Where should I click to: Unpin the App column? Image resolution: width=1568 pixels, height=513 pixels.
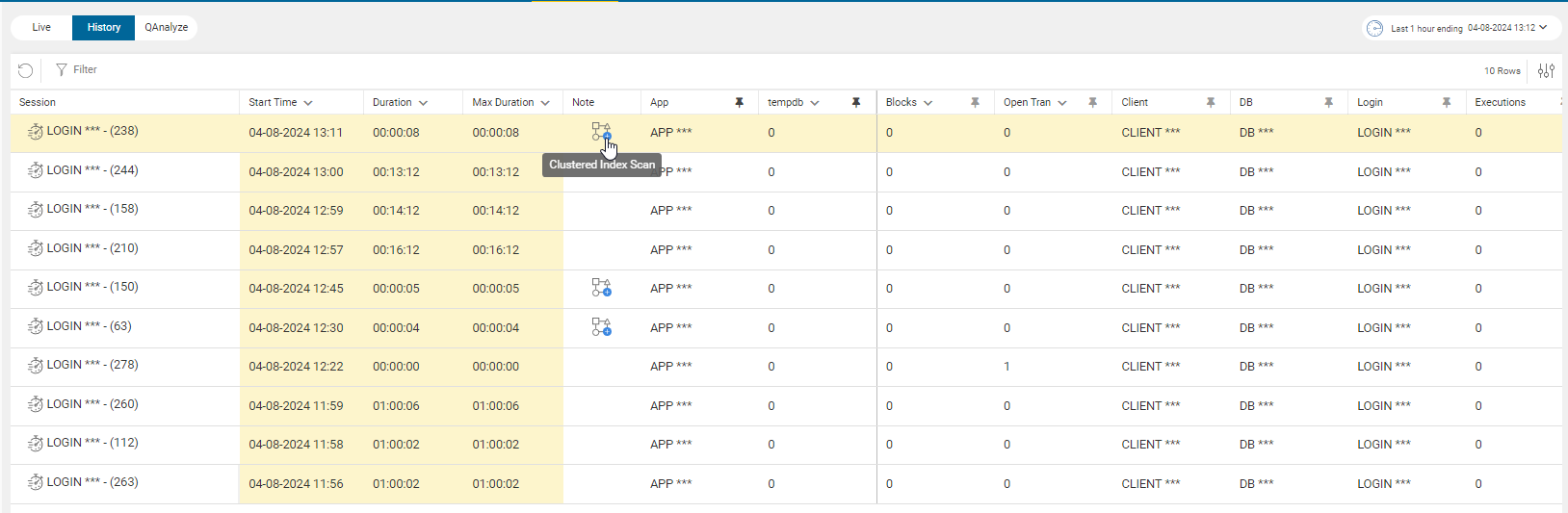tap(739, 102)
